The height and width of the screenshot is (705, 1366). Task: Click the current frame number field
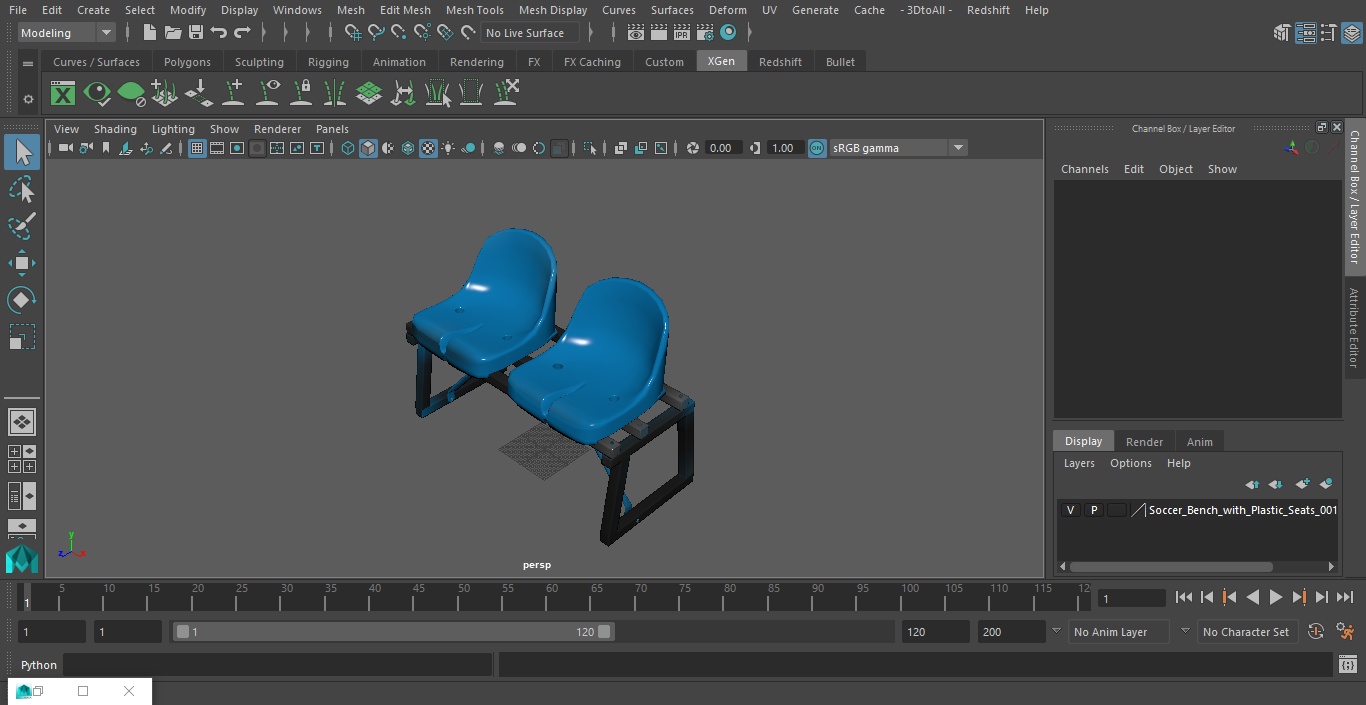tap(1131, 598)
